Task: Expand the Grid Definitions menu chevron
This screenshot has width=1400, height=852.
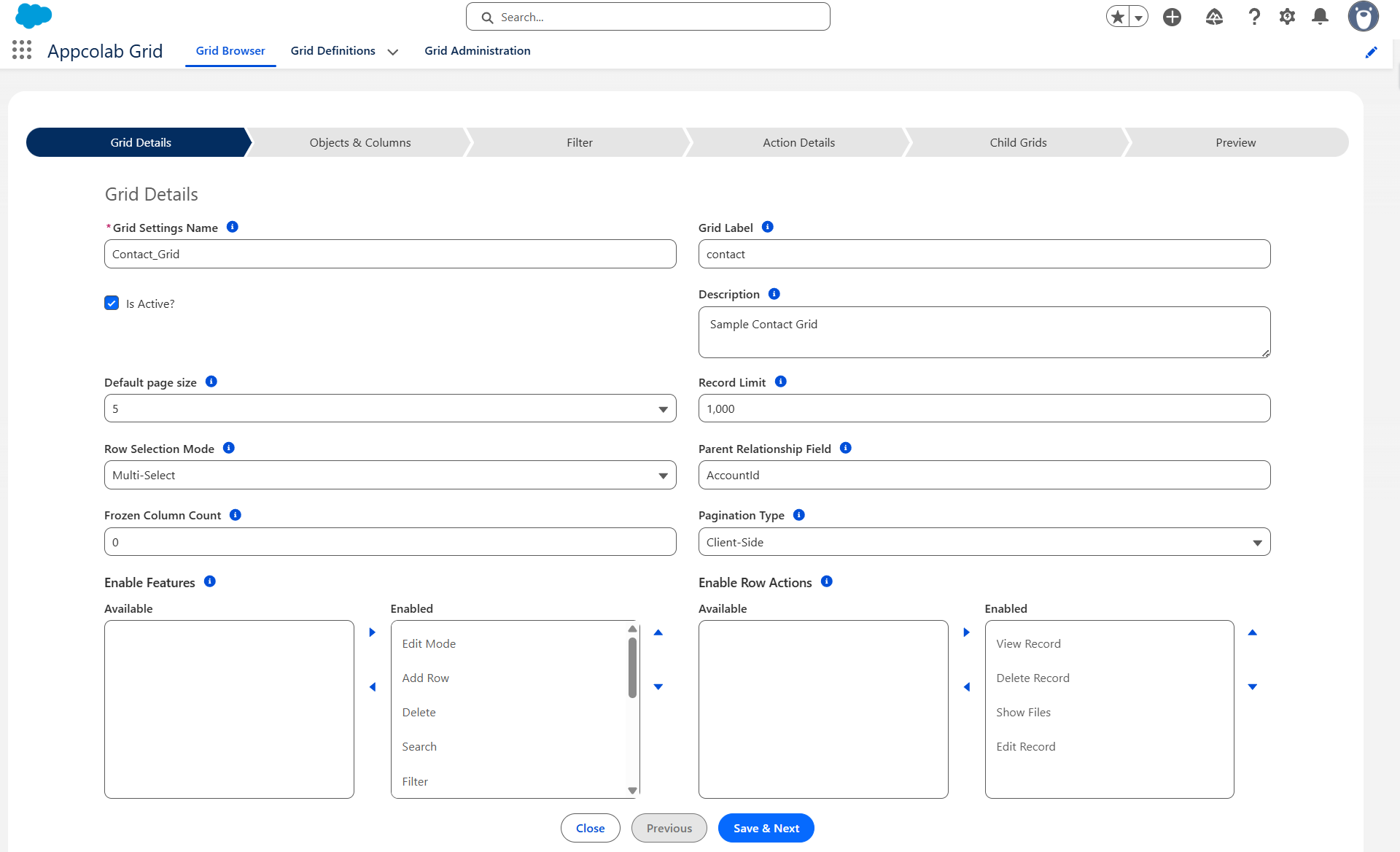Action: pos(393,52)
